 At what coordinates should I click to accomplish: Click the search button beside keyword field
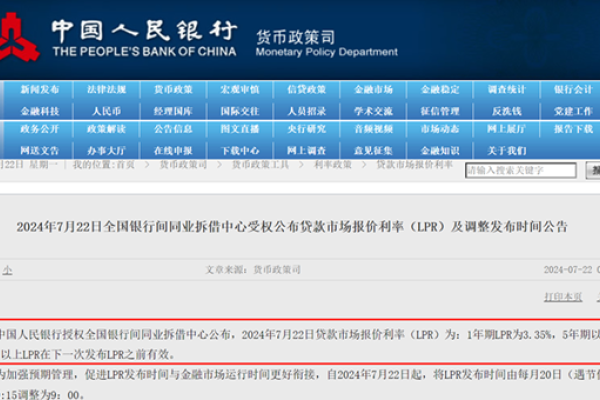(x=593, y=170)
